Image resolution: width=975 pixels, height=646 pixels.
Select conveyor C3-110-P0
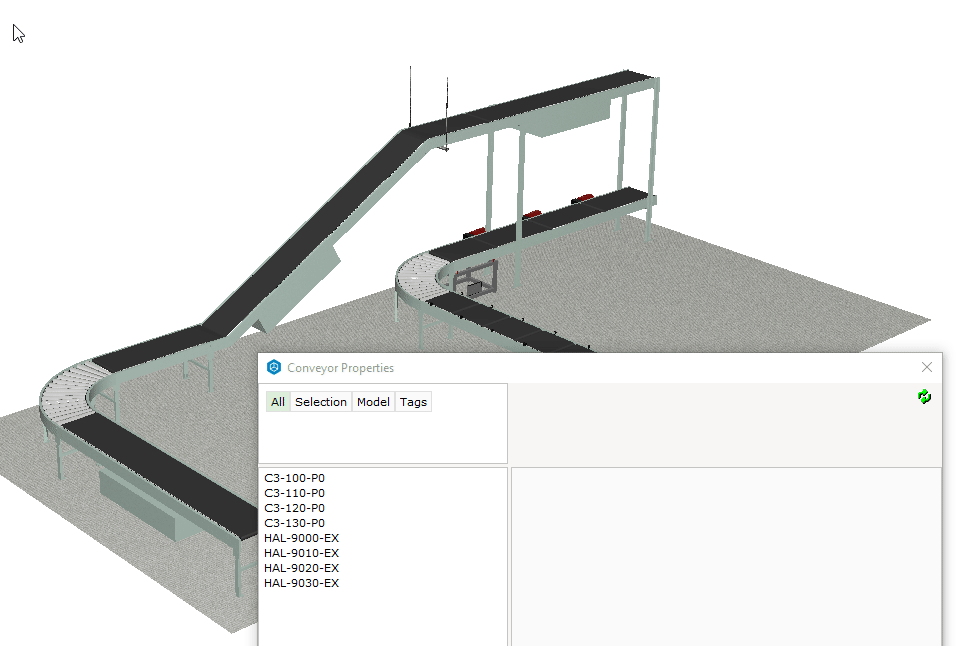(x=293, y=492)
